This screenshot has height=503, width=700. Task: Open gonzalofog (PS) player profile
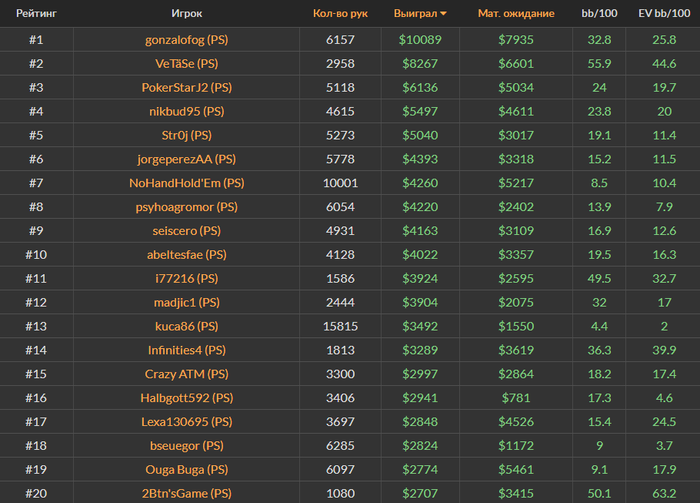coord(187,40)
